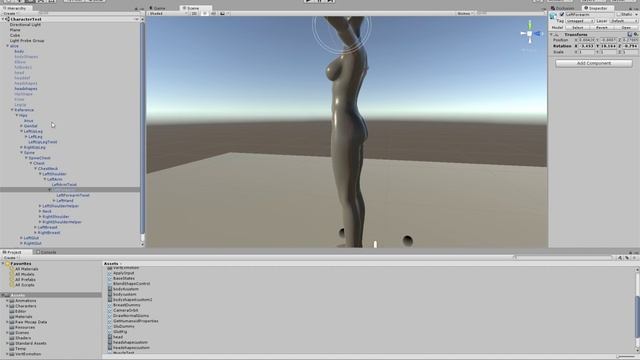Click the Add Component button

[594, 63]
